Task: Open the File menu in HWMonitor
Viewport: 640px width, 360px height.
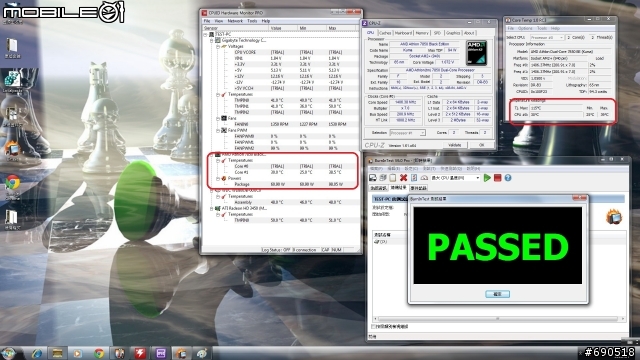Action: click(207, 21)
